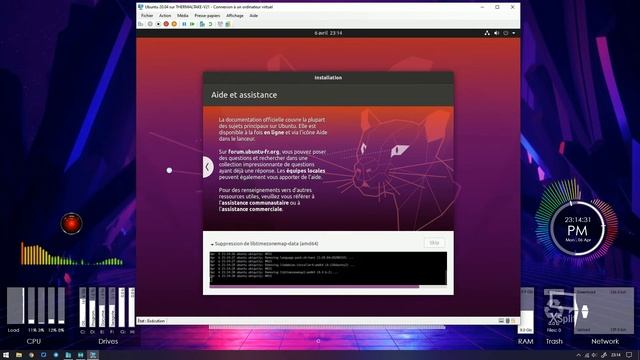Open the Fichier menu

click(147, 16)
